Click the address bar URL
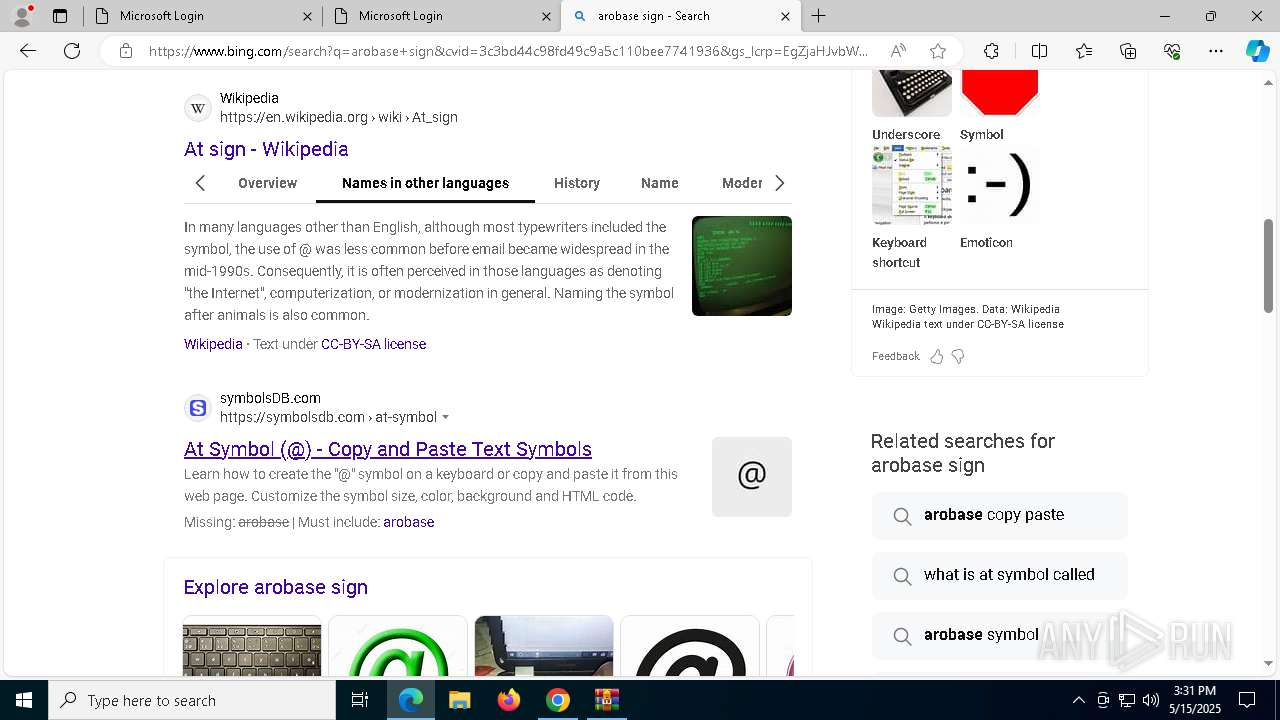 coord(508,51)
